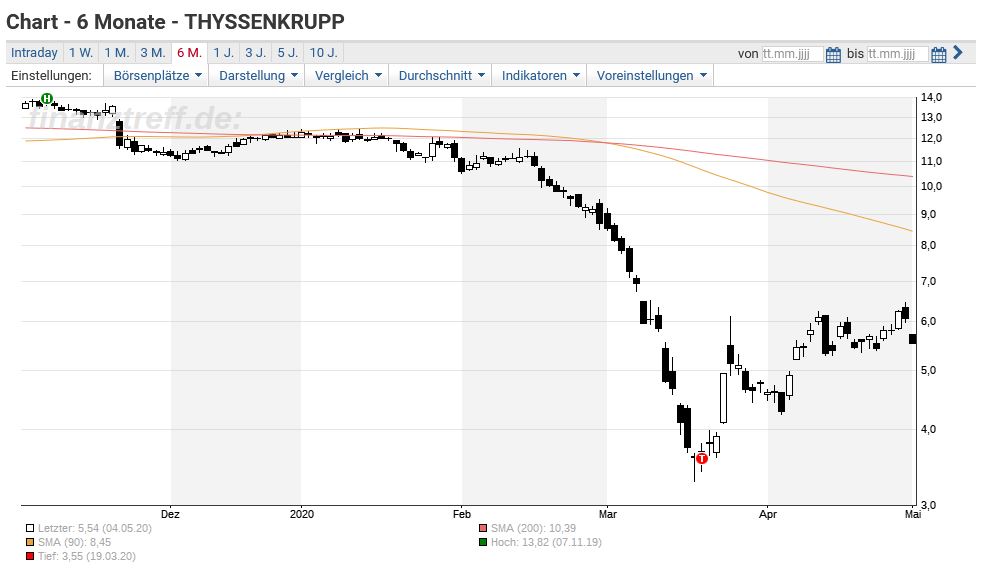This screenshot has height=577, width=987.
Task: Select the 3 J. time range
Action: tap(256, 53)
